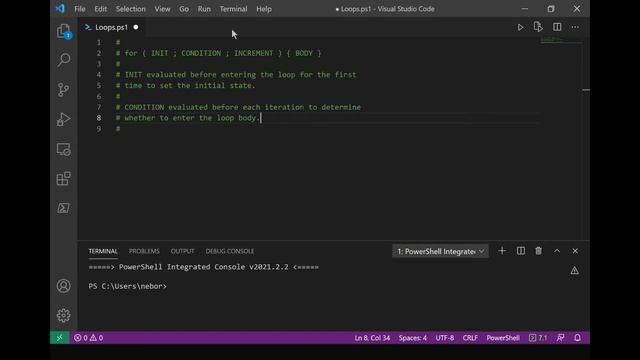
Task: Switch to the DEBUG CONSOLE tab
Action: [230, 251]
